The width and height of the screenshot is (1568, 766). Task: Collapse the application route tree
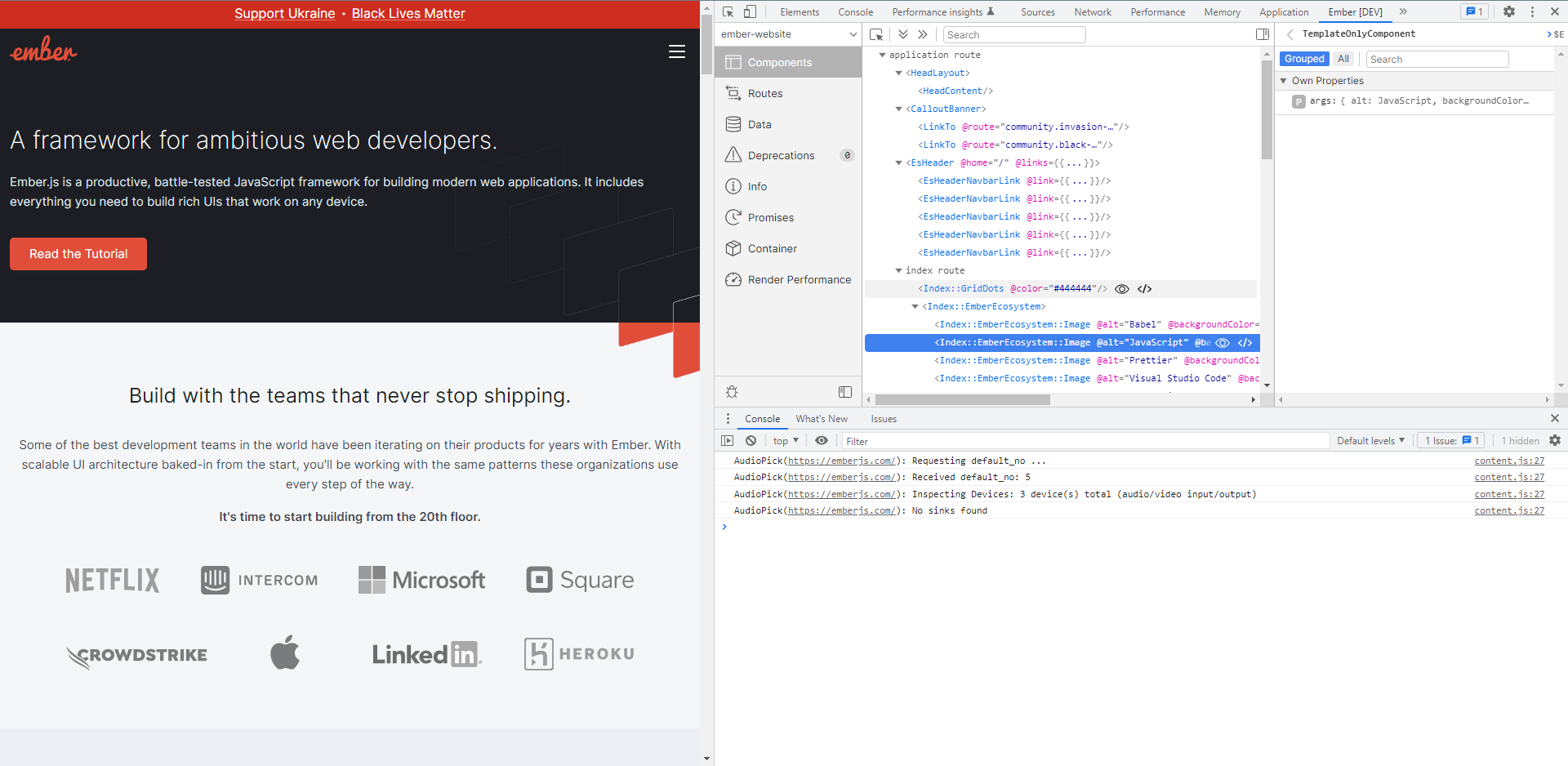pos(883,55)
